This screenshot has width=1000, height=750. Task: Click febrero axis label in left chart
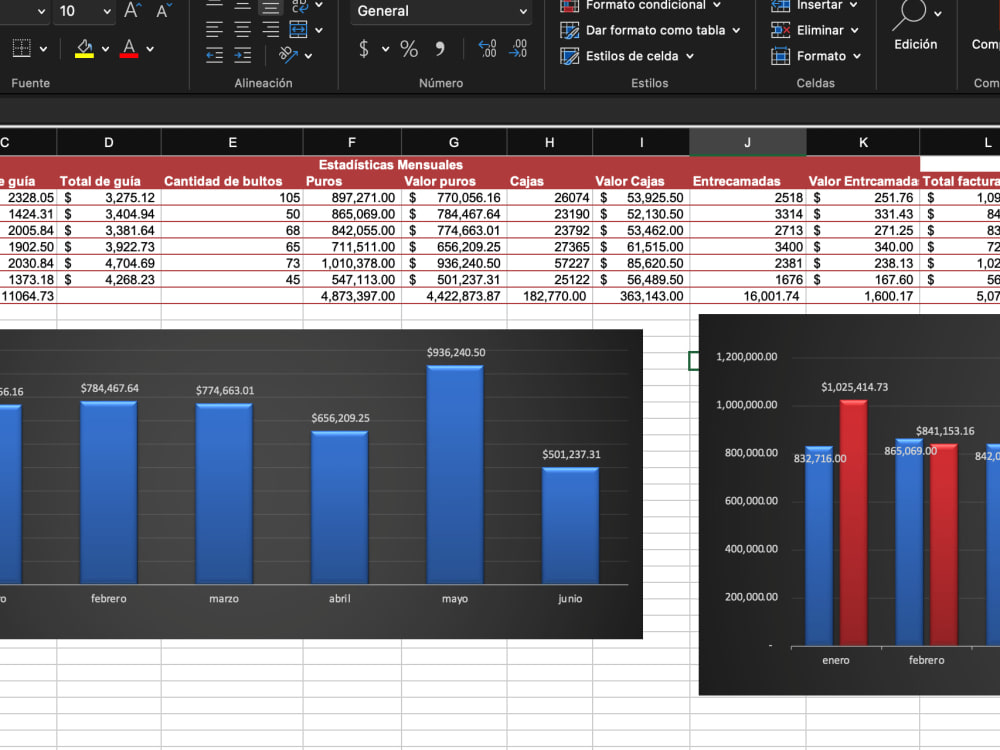(108, 598)
